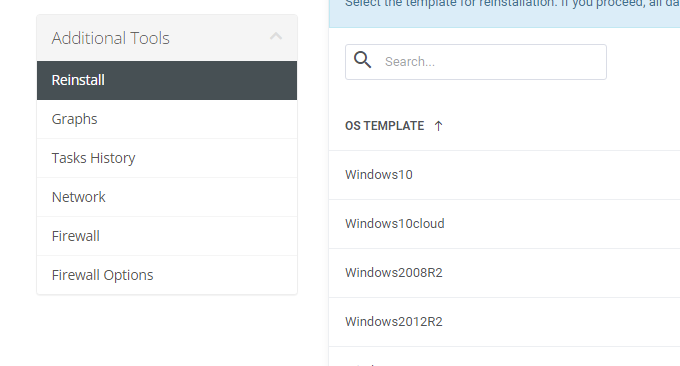Select the Windows10cloud template row

(504, 224)
